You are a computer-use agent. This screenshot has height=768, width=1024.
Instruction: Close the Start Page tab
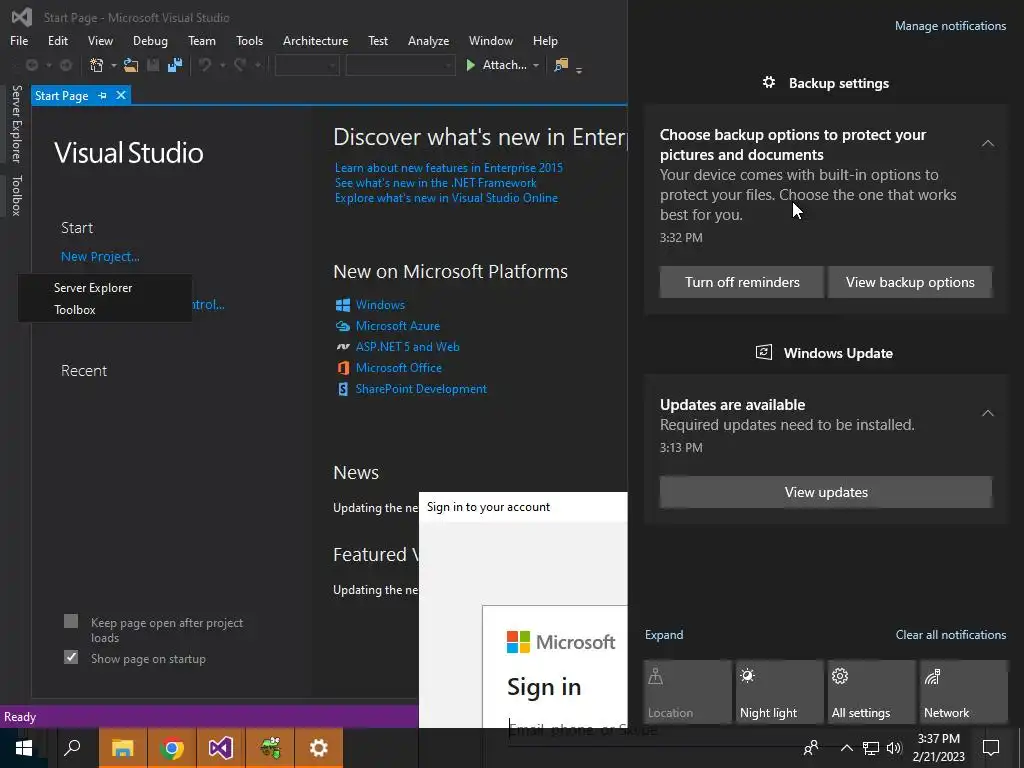click(121, 95)
